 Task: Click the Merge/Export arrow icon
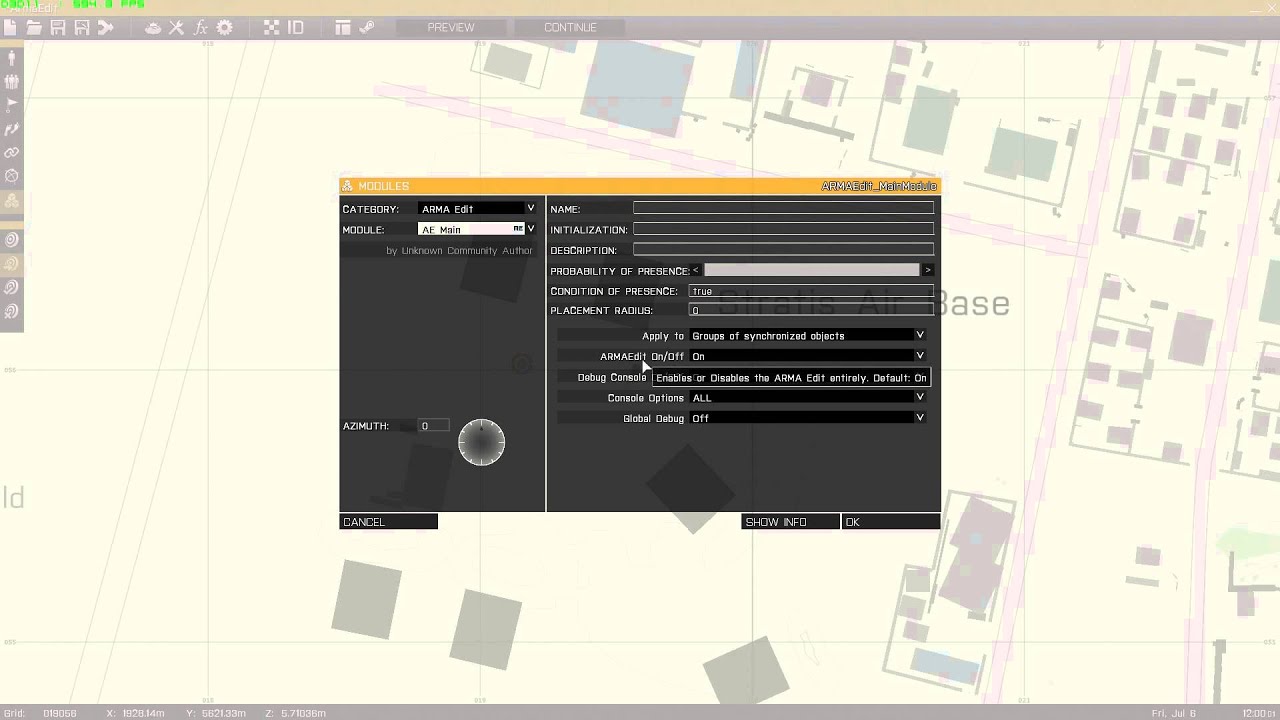point(105,28)
